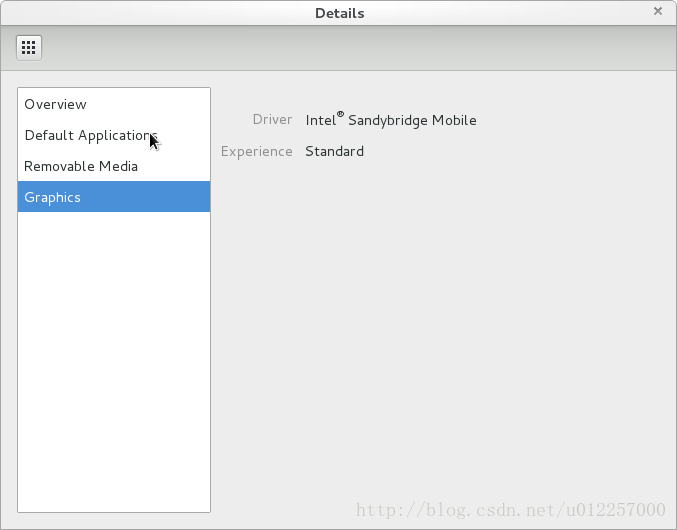Open the Default Applications section
677x530 pixels.
[114, 135]
